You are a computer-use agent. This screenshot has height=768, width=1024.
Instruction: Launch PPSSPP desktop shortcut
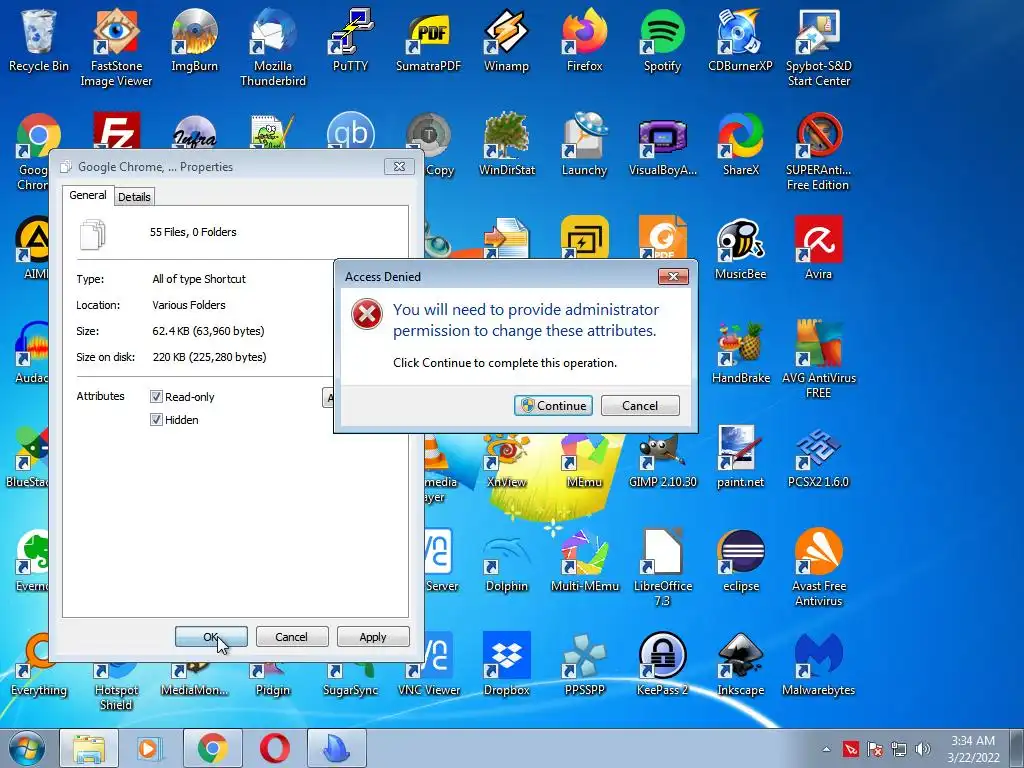[584, 664]
